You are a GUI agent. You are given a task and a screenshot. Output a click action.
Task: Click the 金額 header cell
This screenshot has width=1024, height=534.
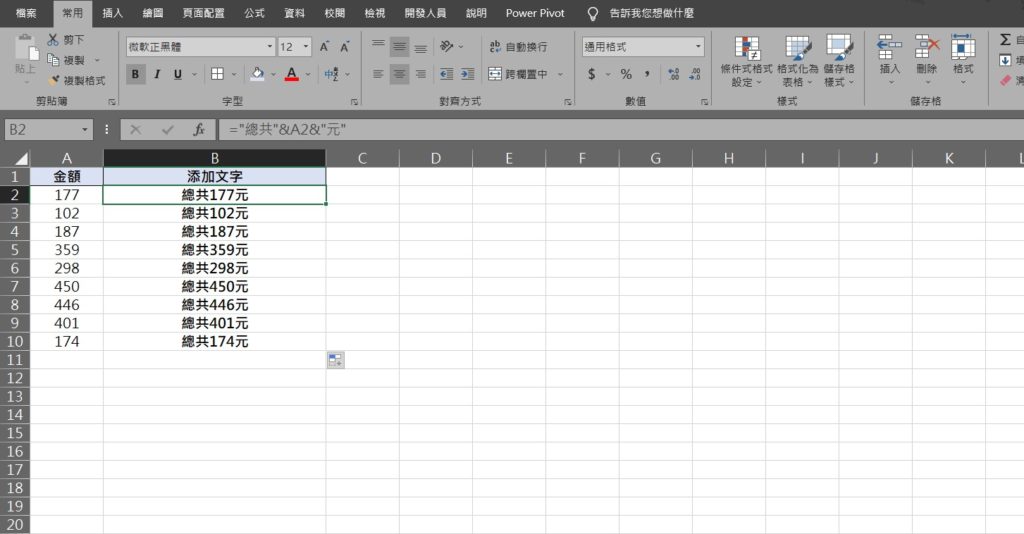coord(67,176)
